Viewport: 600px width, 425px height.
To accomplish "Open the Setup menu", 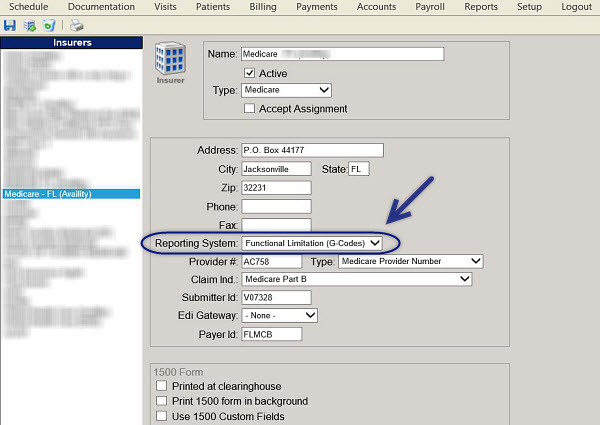I will click(x=530, y=7).
